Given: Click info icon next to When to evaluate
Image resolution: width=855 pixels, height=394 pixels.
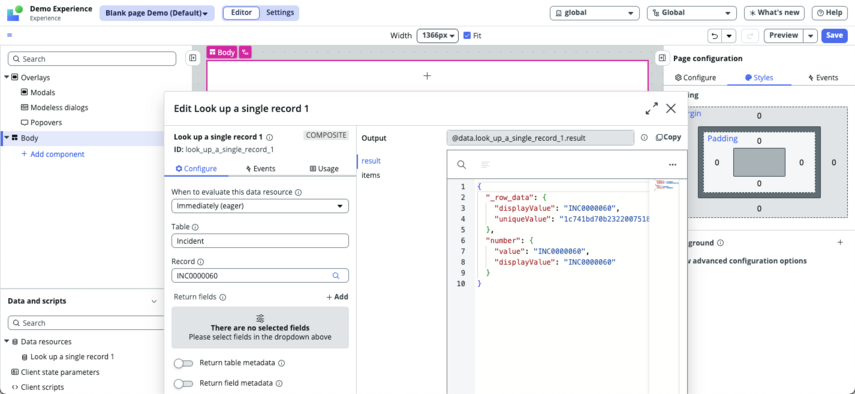Looking at the screenshot, I should pyautogui.click(x=298, y=192).
